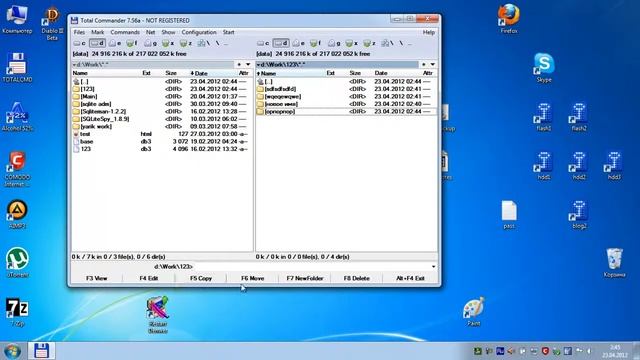Click the F6 Move button

[x=253, y=278]
